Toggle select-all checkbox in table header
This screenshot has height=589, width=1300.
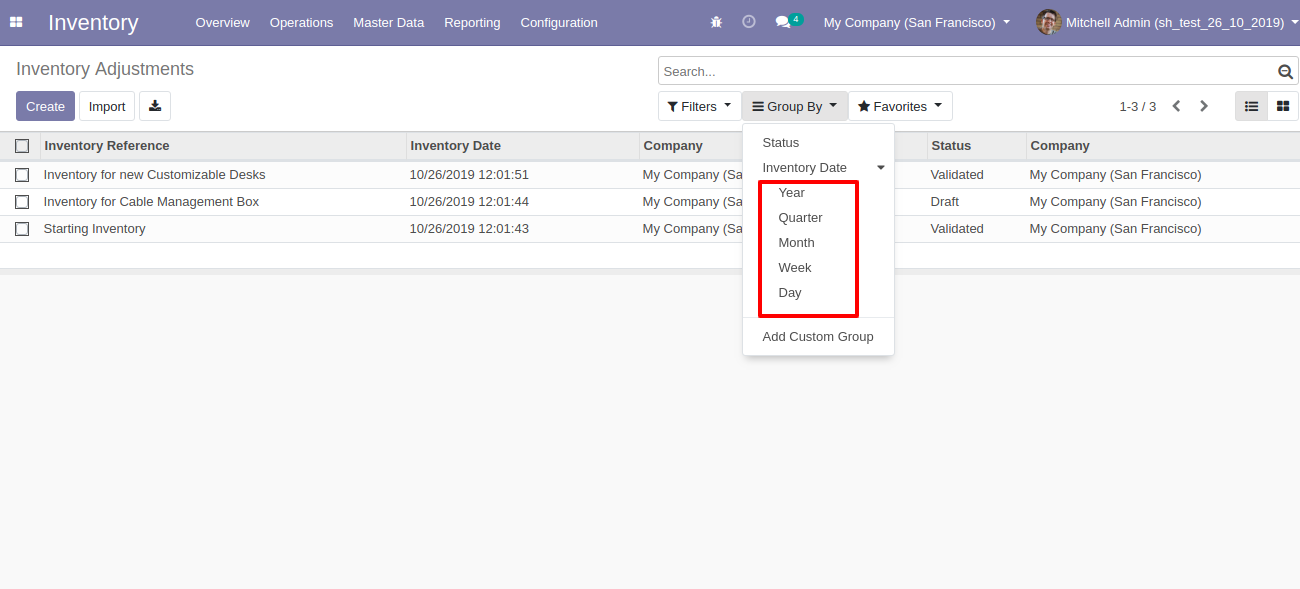click(x=22, y=146)
